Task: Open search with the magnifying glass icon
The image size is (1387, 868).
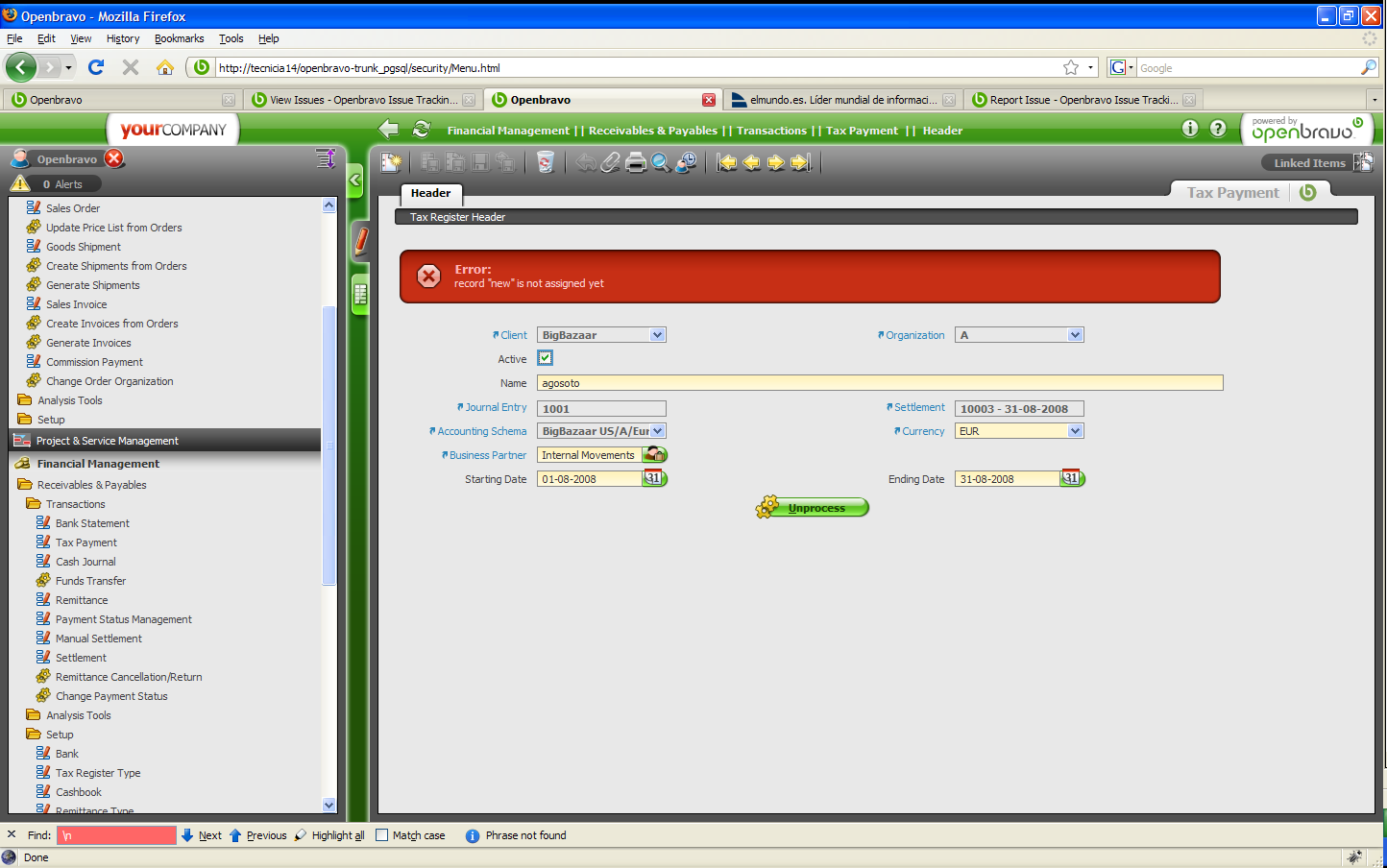Action: (661, 162)
